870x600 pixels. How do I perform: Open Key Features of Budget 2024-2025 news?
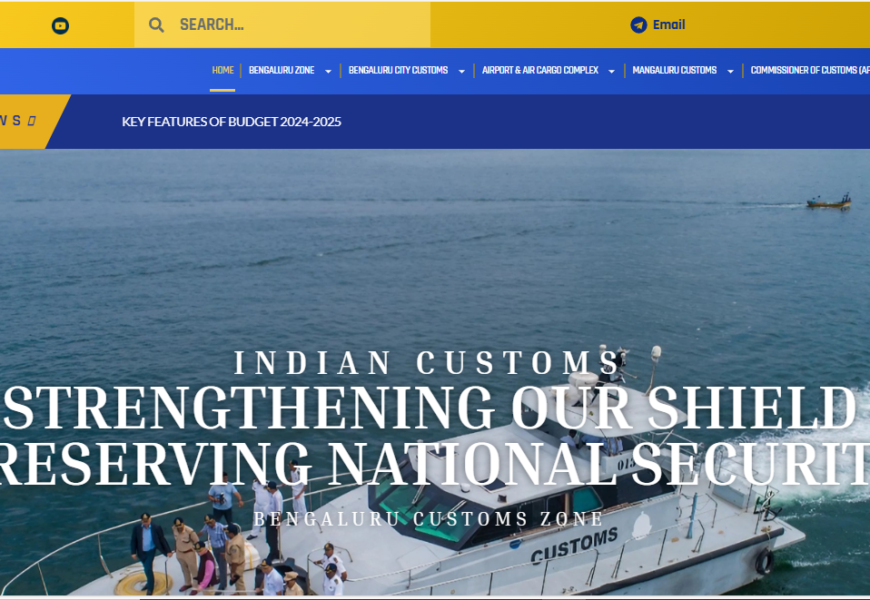tap(231, 122)
